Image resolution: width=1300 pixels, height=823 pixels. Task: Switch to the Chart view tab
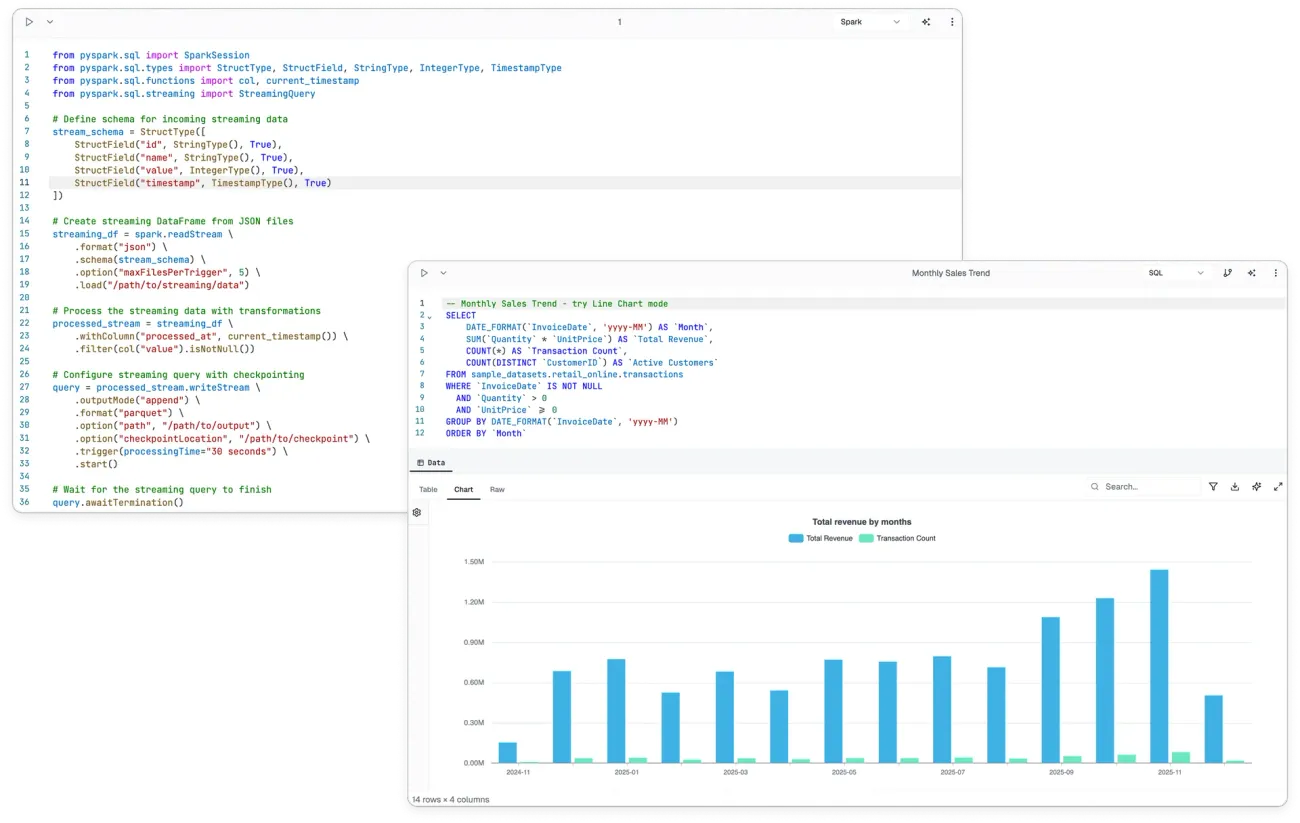coord(463,489)
